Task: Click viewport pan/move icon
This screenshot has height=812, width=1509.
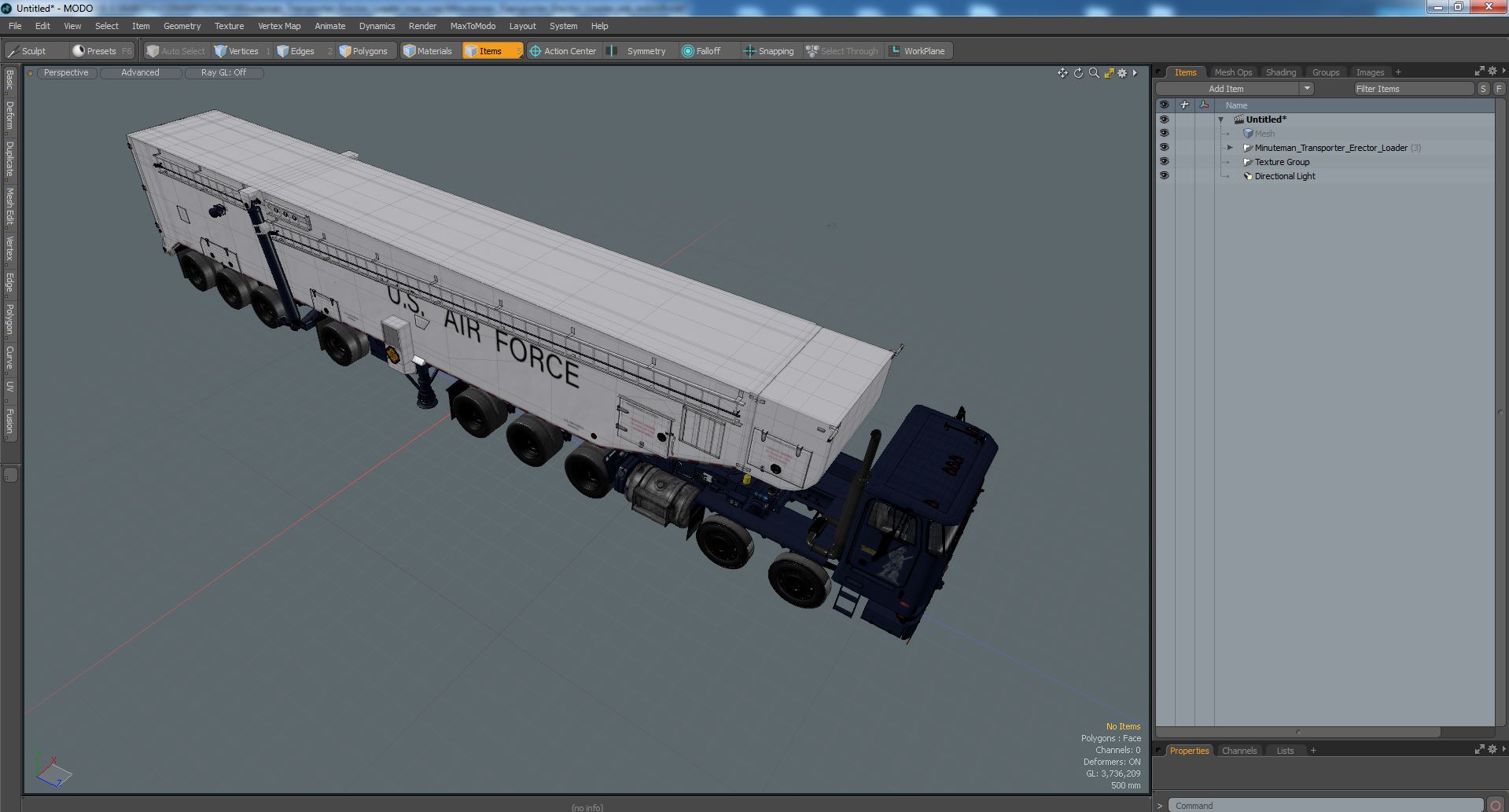Action: pyautogui.click(x=1063, y=73)
